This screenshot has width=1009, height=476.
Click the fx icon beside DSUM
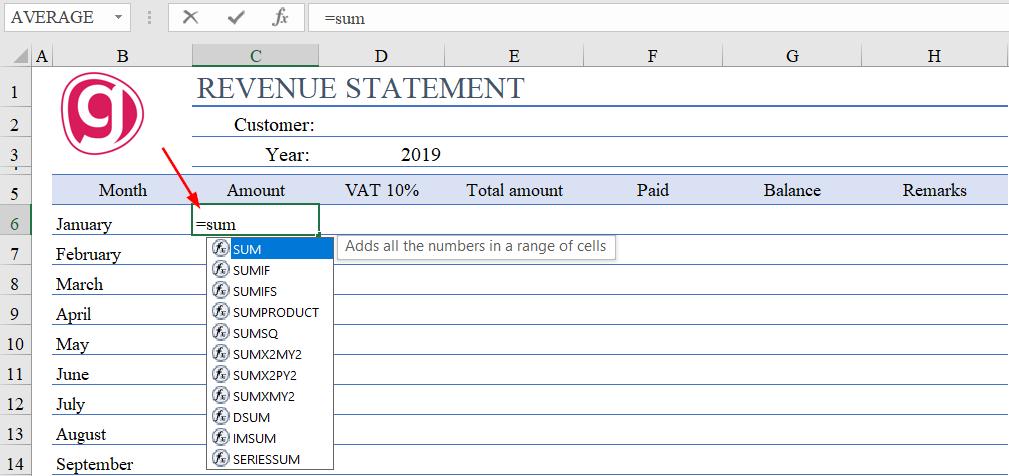(221, 417)
